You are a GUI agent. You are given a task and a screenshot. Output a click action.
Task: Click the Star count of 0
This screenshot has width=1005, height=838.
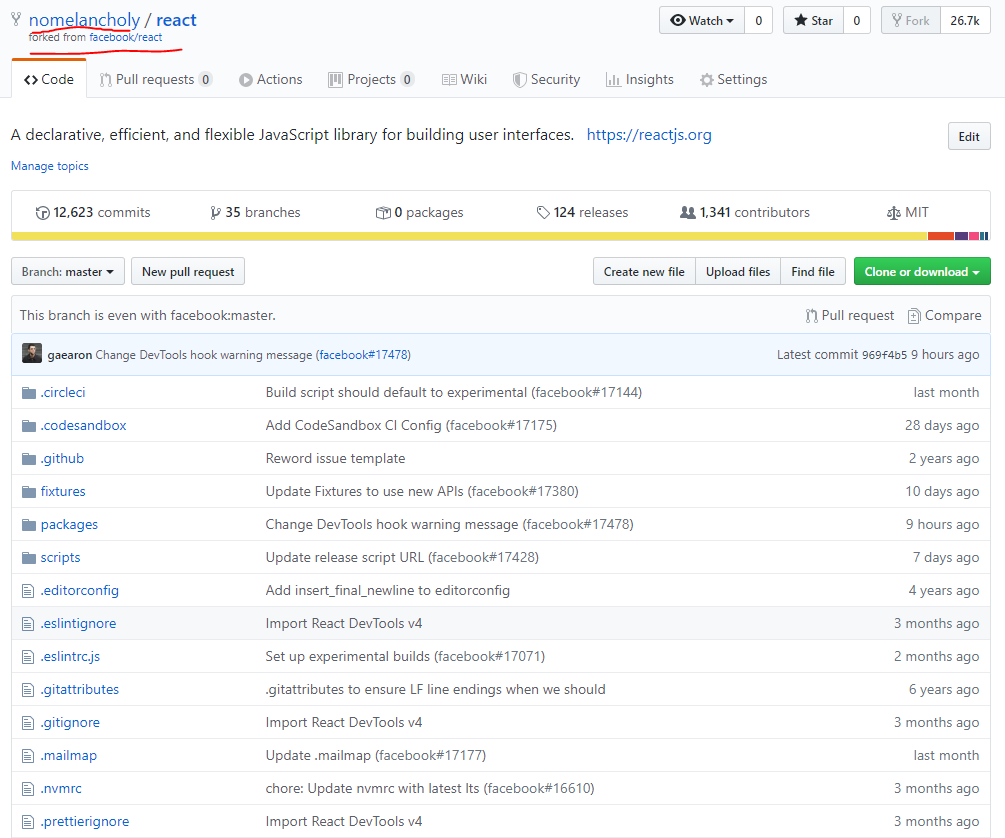tap(856, 21)
